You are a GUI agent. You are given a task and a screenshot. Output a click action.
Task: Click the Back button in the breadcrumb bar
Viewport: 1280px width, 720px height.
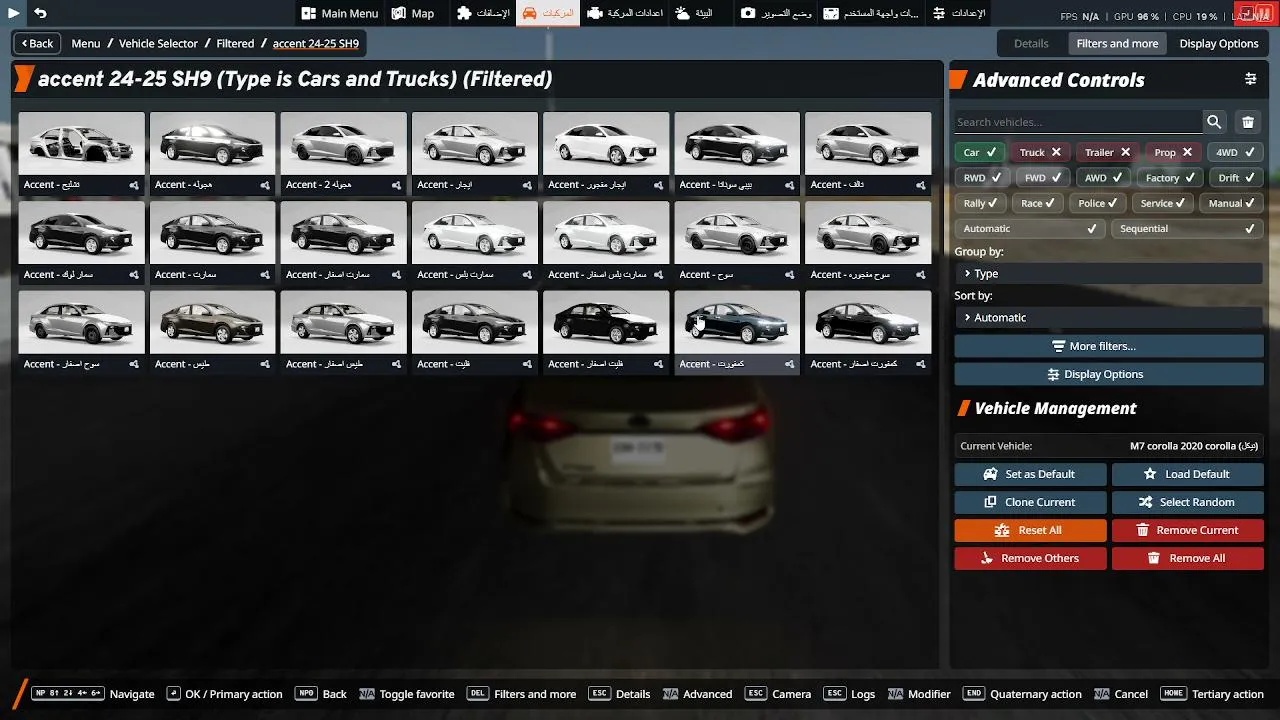click(x=36, y=43)
